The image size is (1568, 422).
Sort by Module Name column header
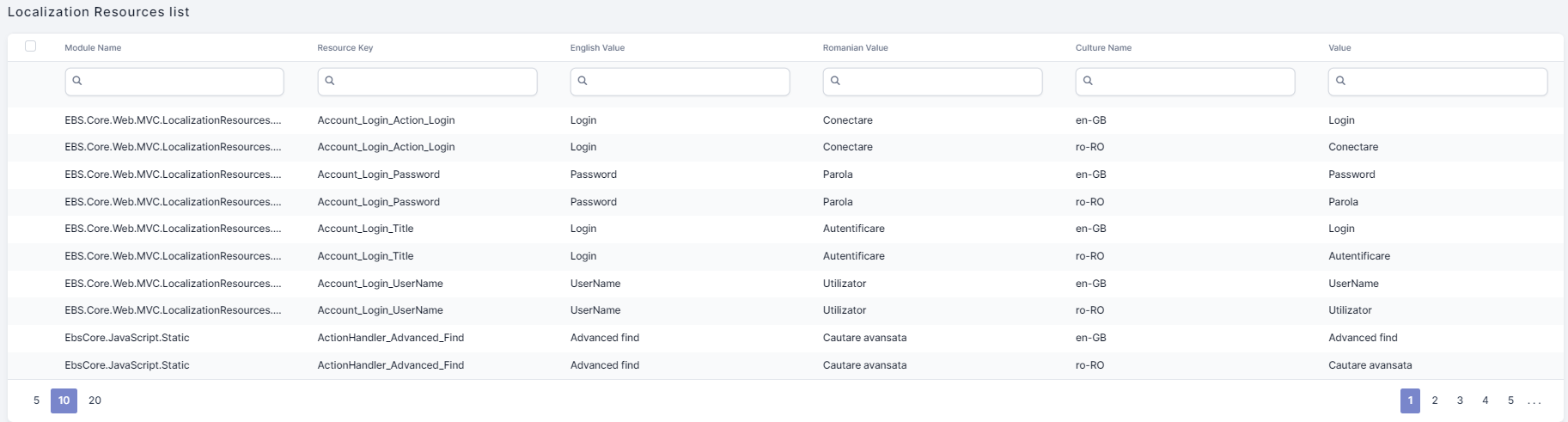(x=93, y=48)
